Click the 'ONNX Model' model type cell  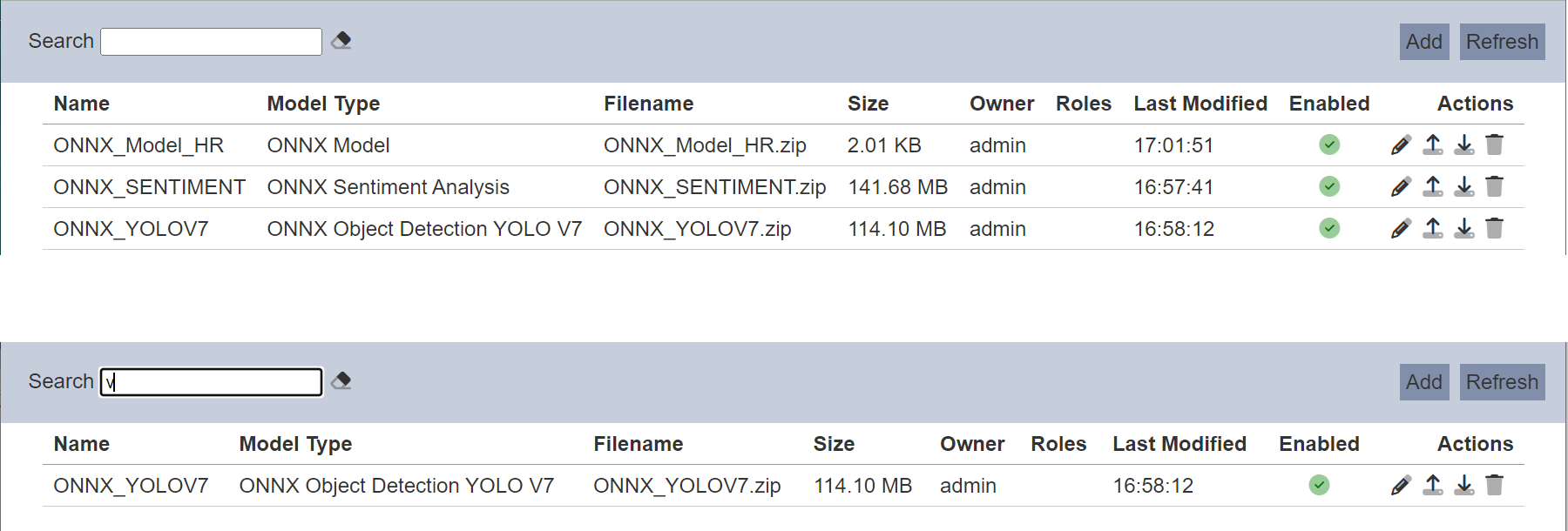pyautogui.click(x=328, y=145)
